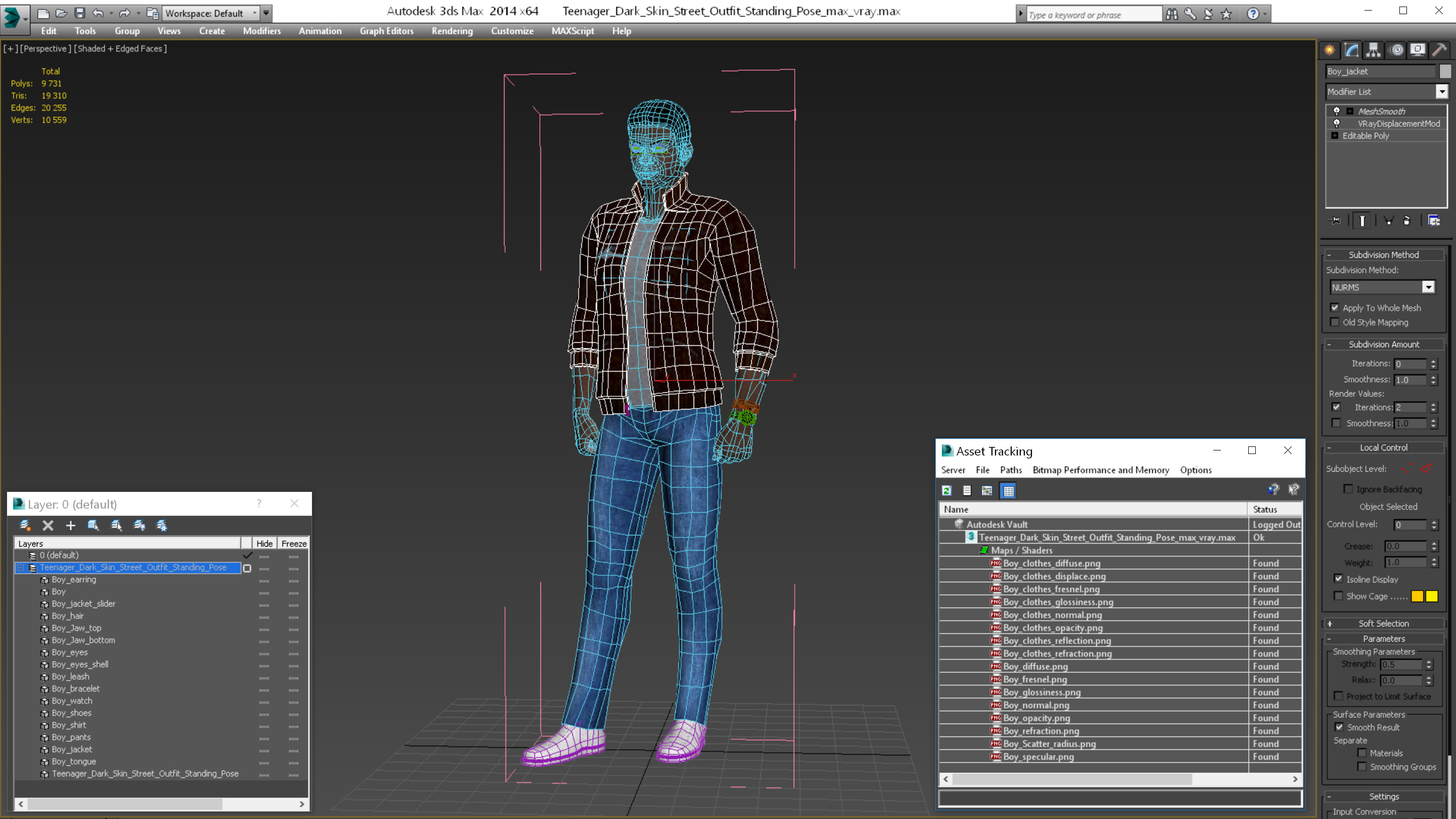Toggle Show End Result icon below modifier stack
Viewport: 1456px width, 819px height.
click(x=1361, y=220)
